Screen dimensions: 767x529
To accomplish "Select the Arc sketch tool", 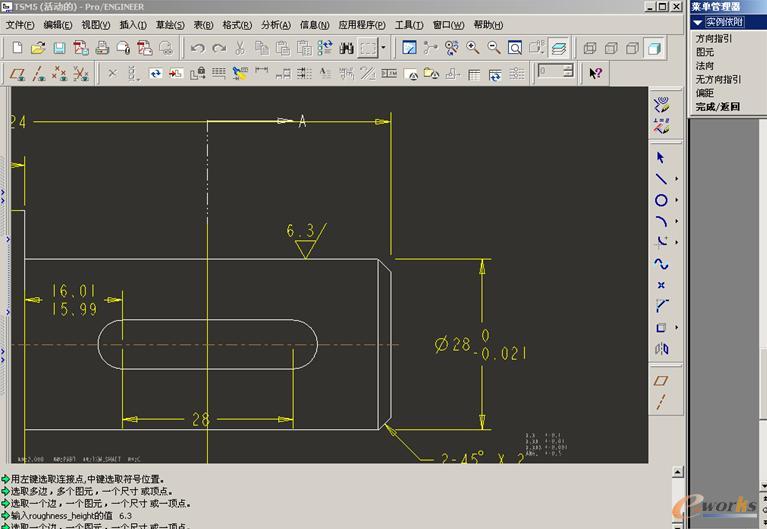I will point(661,221).
